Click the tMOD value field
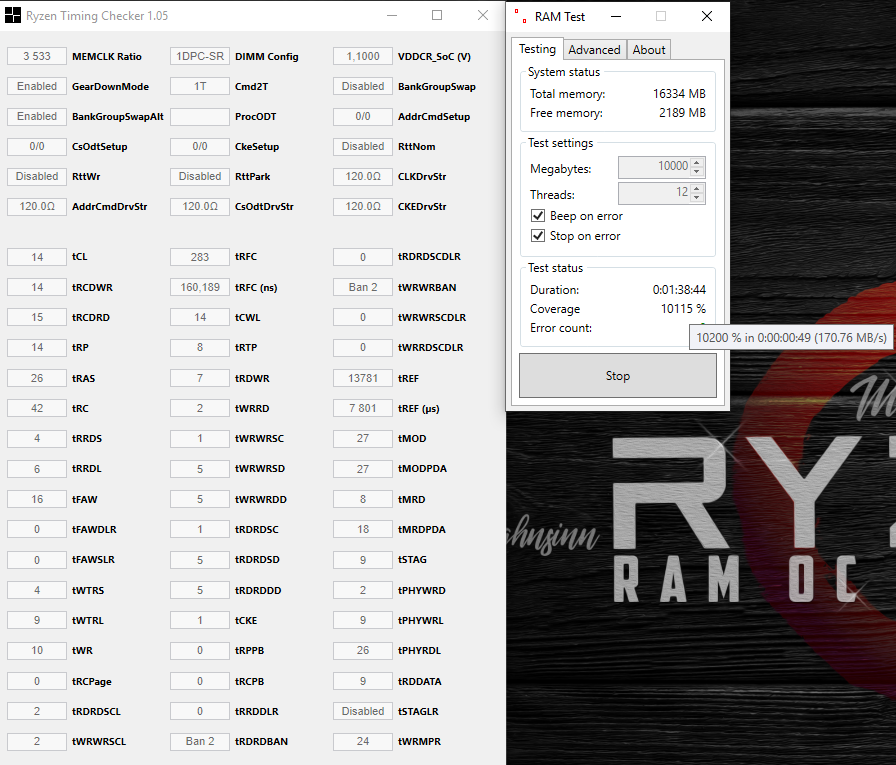The width and height of the screenshot is (896, 765). 363,438
